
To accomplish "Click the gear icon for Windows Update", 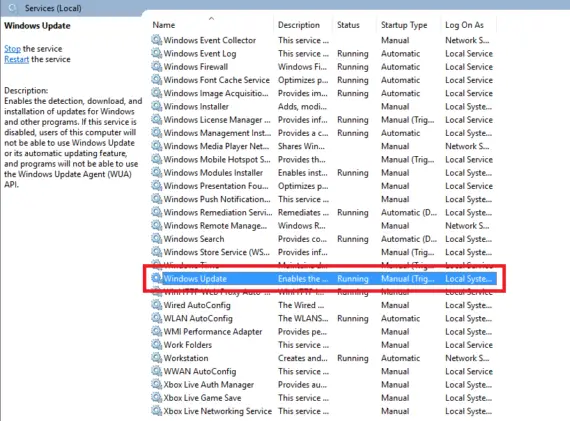I will [156, 278].
